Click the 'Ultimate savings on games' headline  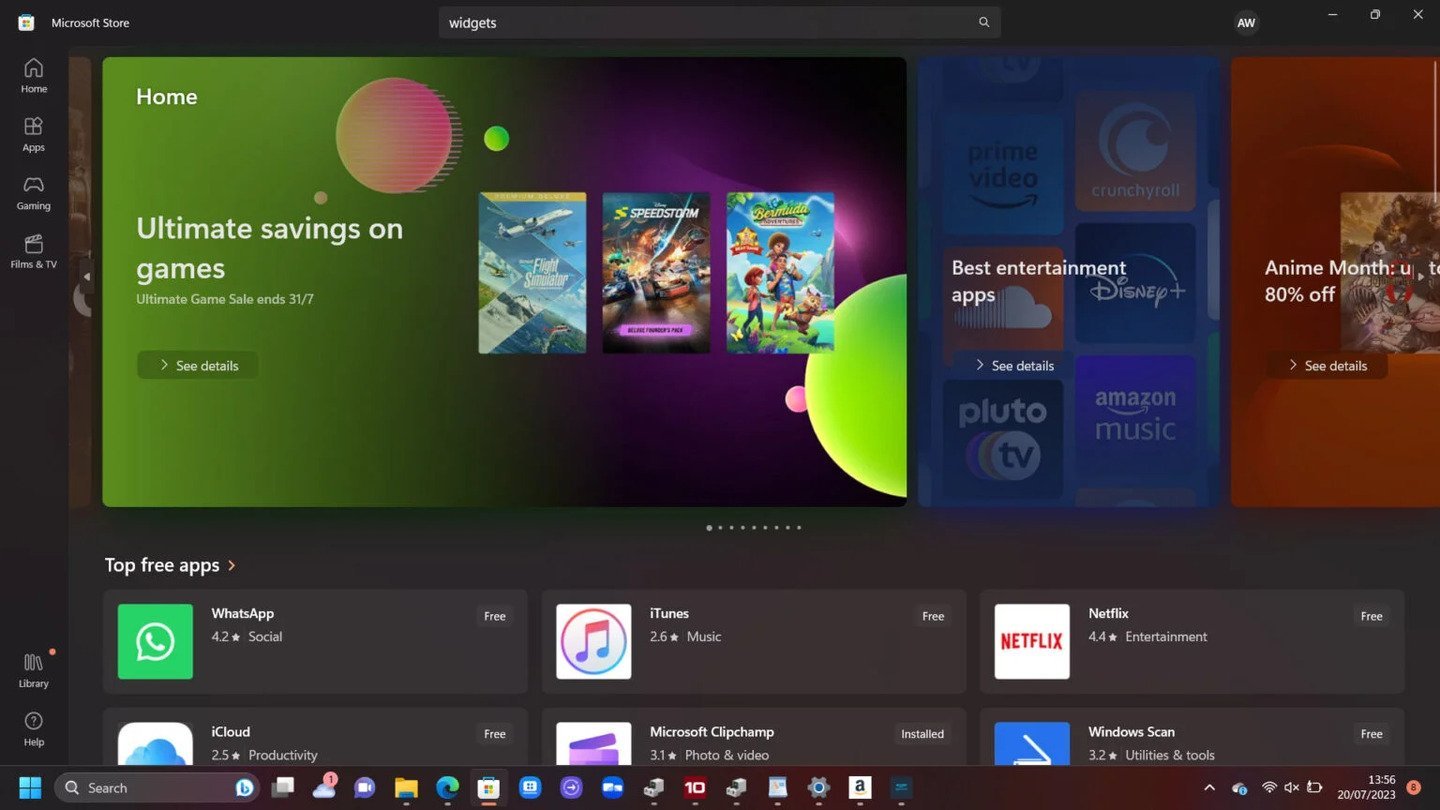[270, 248]
